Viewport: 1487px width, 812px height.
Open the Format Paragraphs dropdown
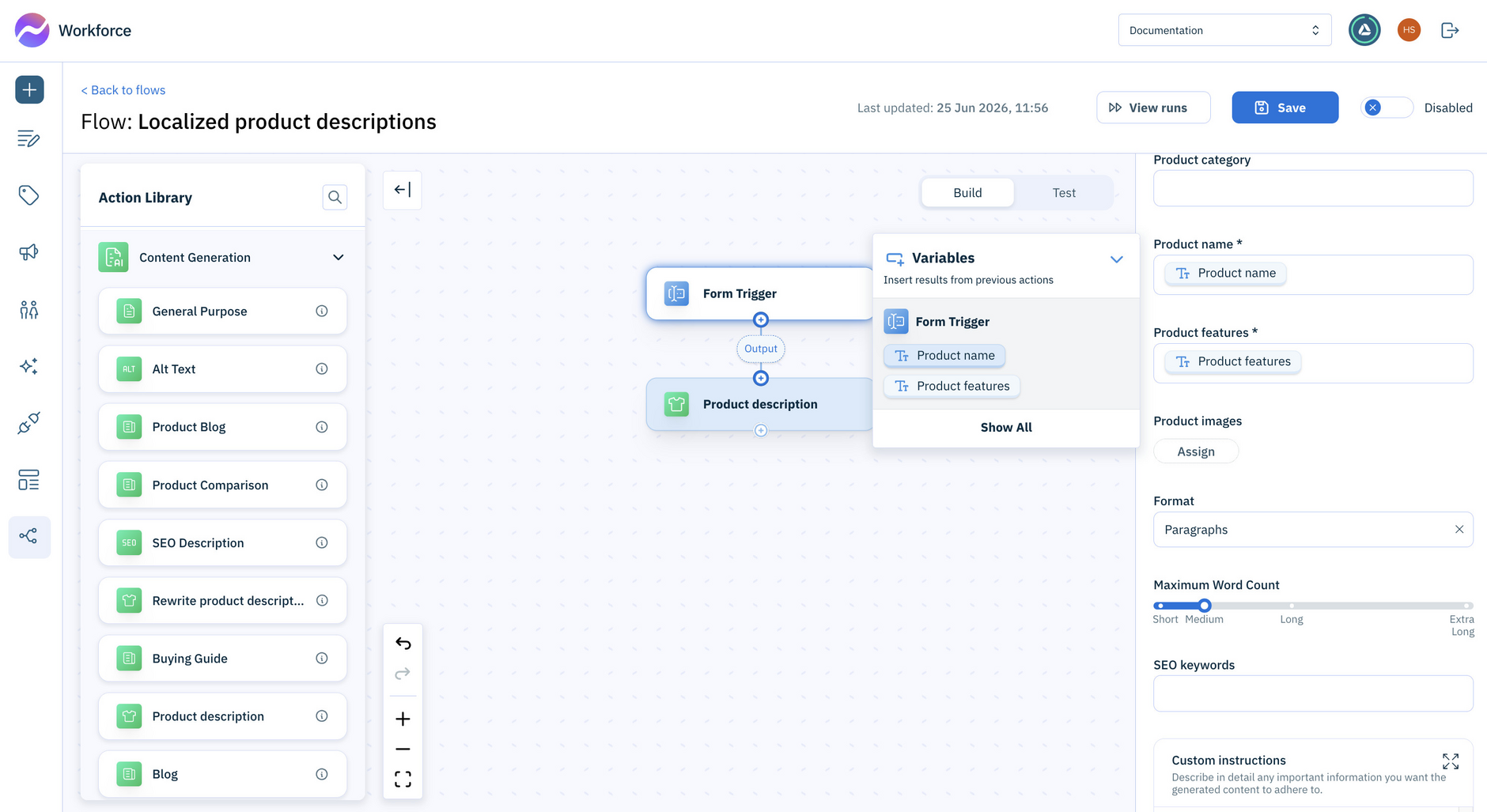[1313, 530]
